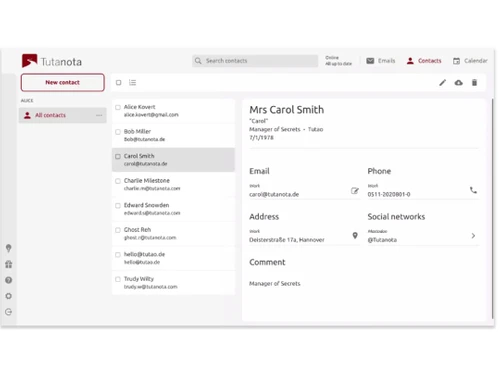Check the Charlie Milestone checkbox
The image size is (500, 375).
click(118, 181)
